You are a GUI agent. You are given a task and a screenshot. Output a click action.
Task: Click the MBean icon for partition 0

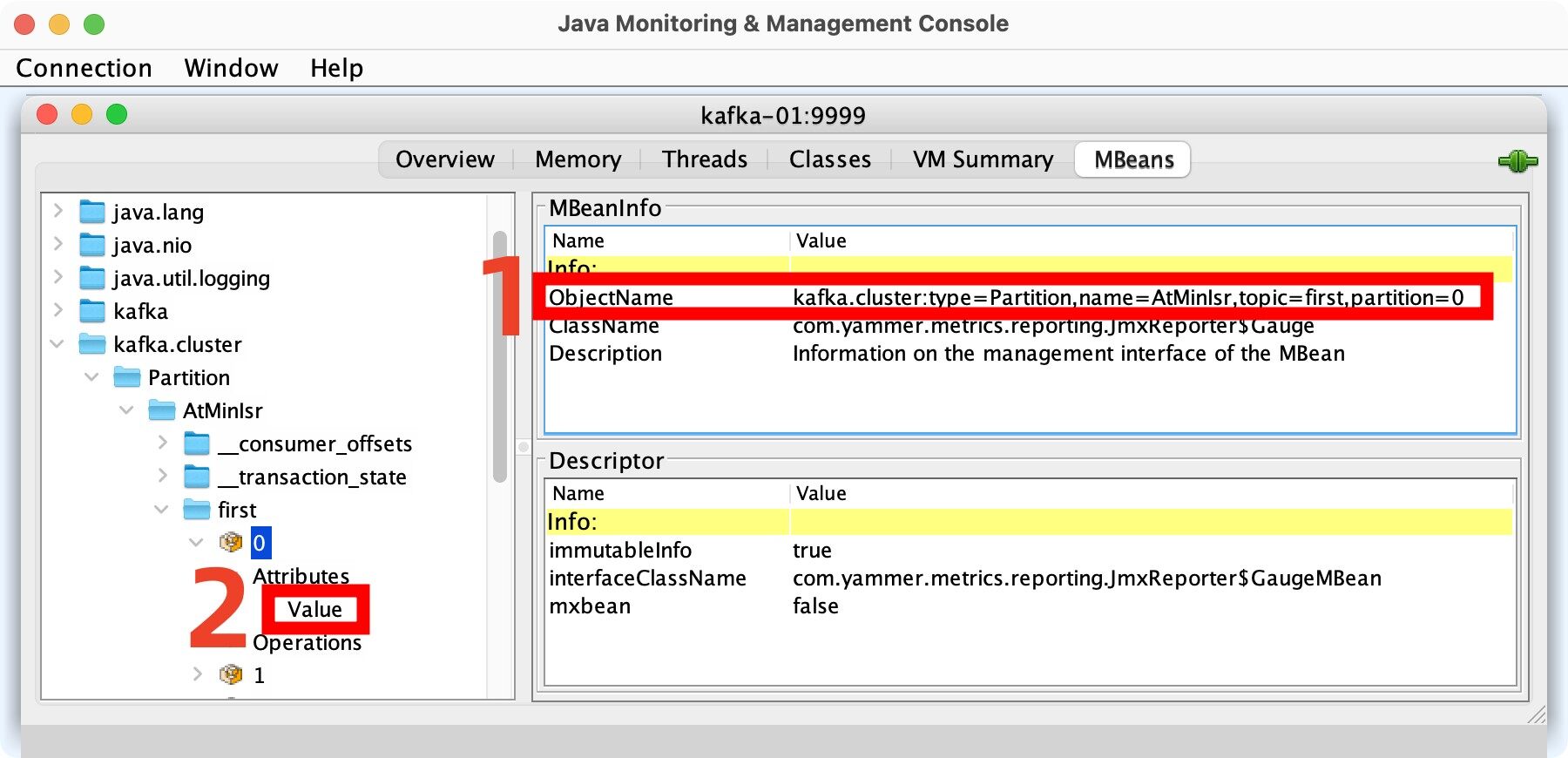231,543
